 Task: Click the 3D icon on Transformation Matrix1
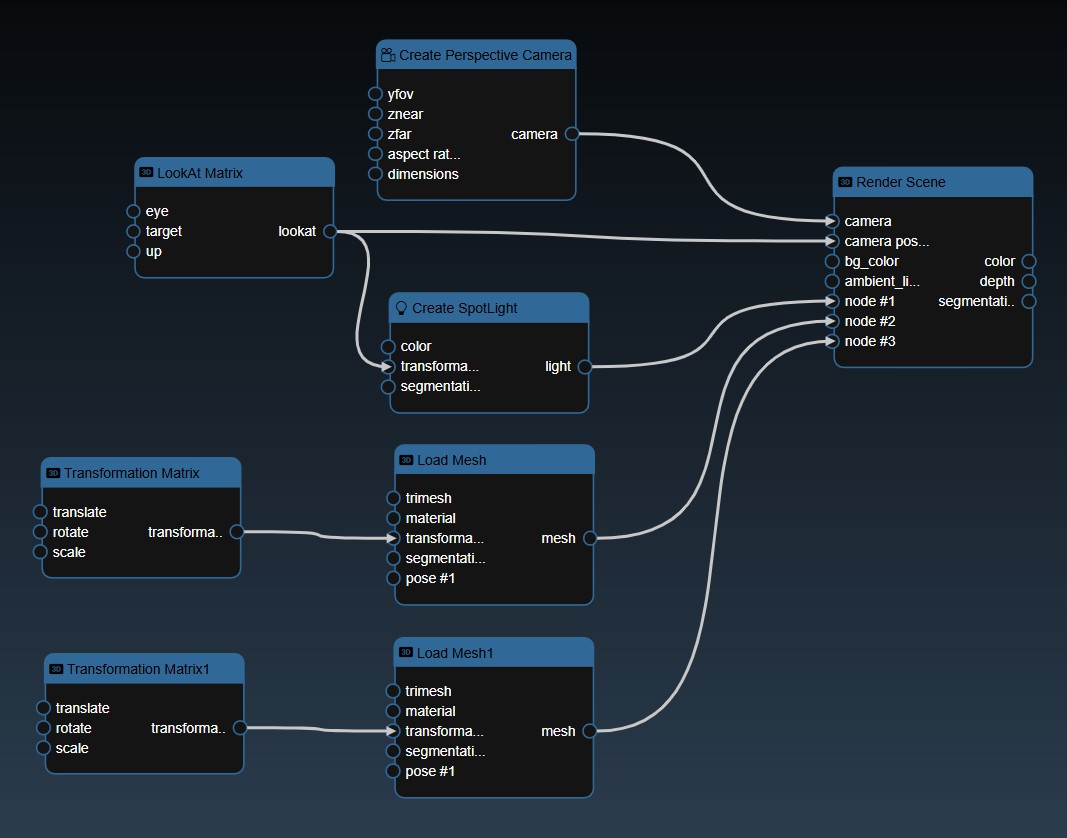(56, 669)
